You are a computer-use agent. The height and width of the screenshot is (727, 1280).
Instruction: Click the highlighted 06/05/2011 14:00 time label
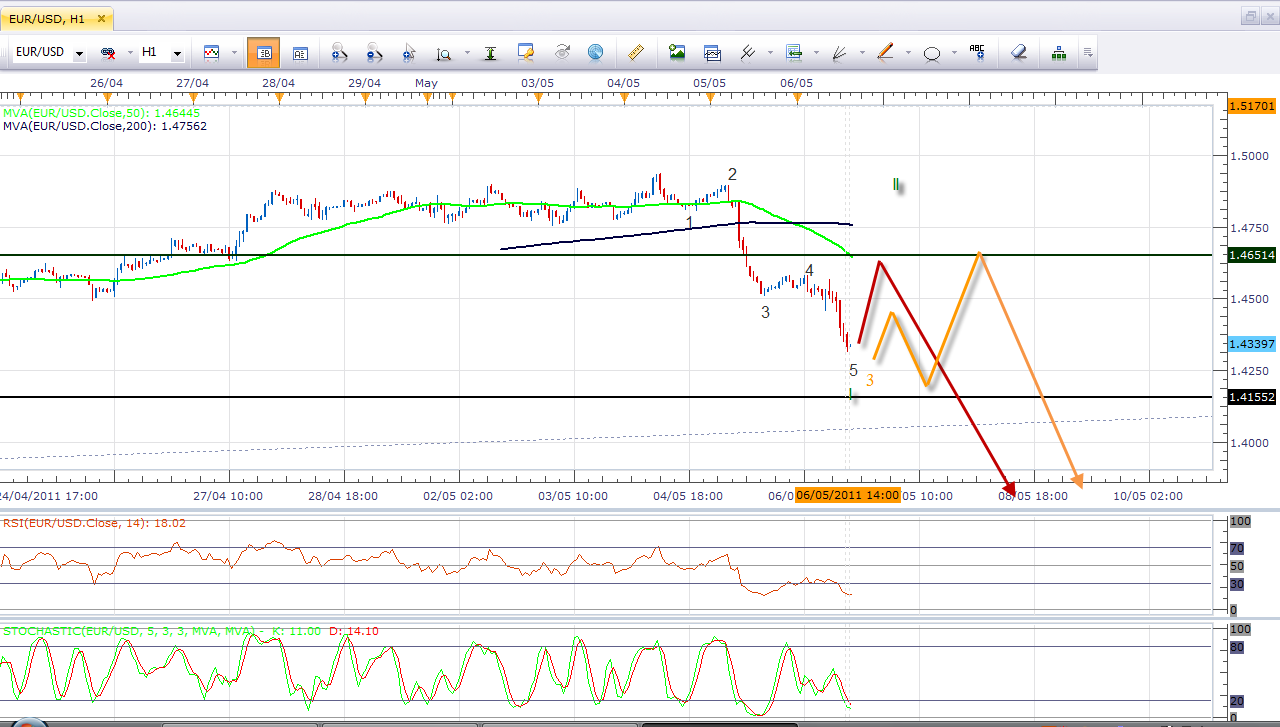coord(848,495)
